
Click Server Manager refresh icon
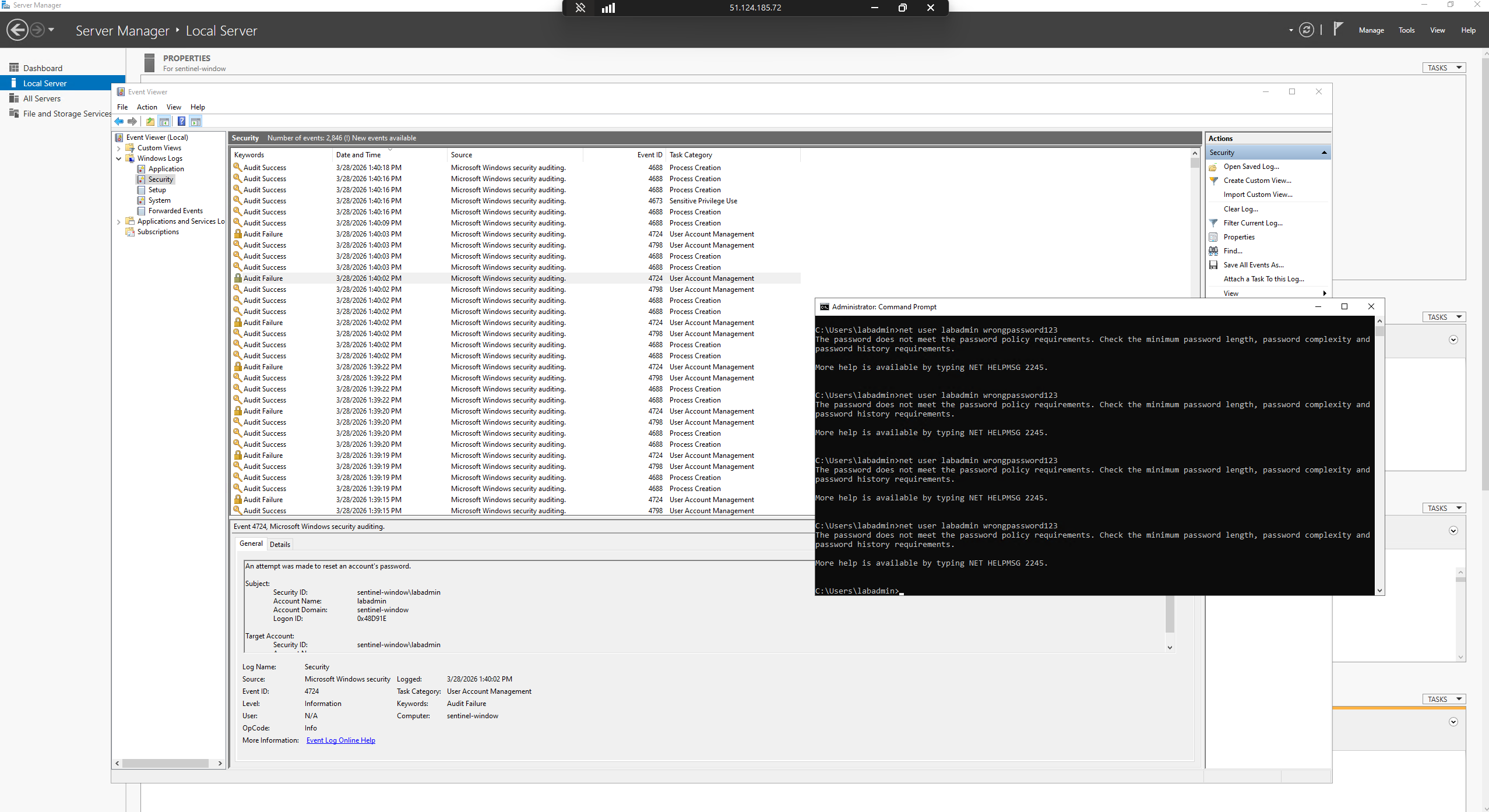pos(1306,30)
